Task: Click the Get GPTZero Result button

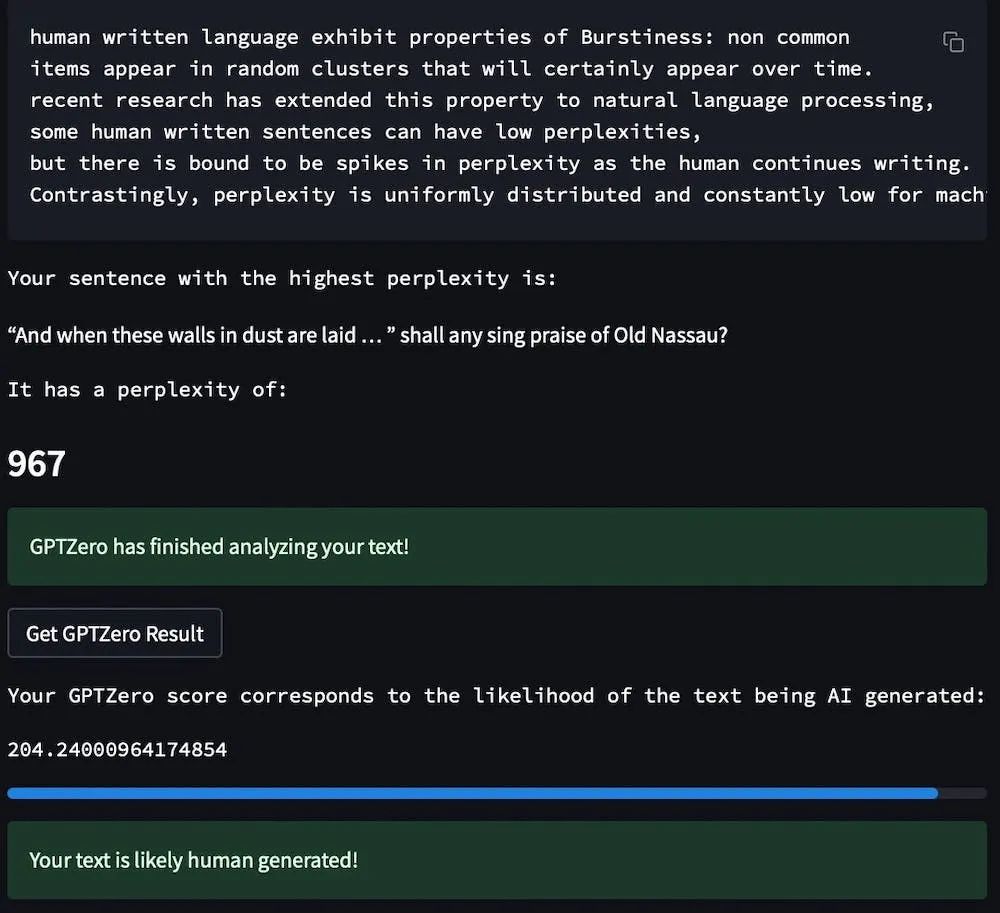Action: click(115, 633)
